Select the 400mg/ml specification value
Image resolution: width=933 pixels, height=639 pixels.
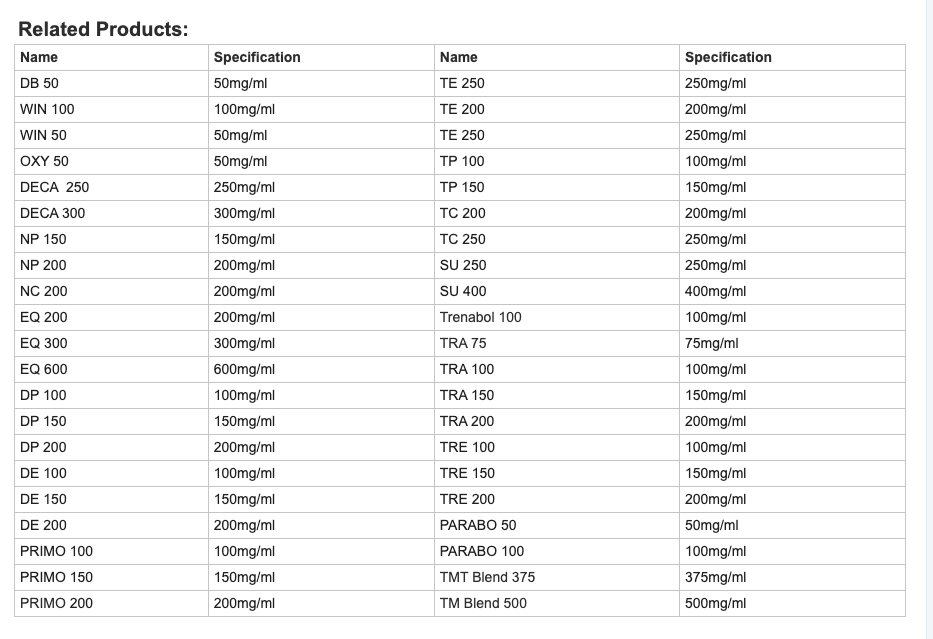click(x=715, y=291)
